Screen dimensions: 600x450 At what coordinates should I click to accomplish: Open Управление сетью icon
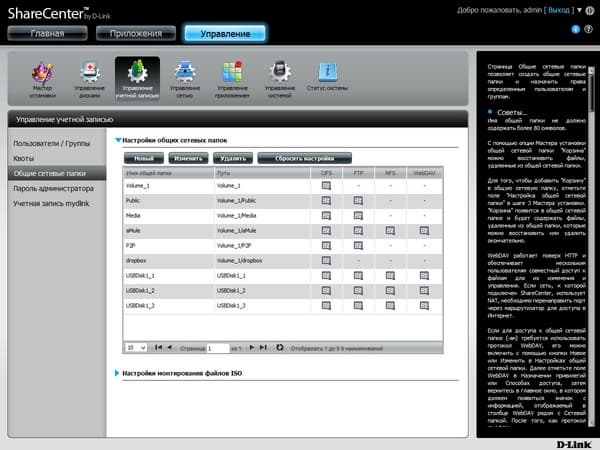[x=185, y=80]
